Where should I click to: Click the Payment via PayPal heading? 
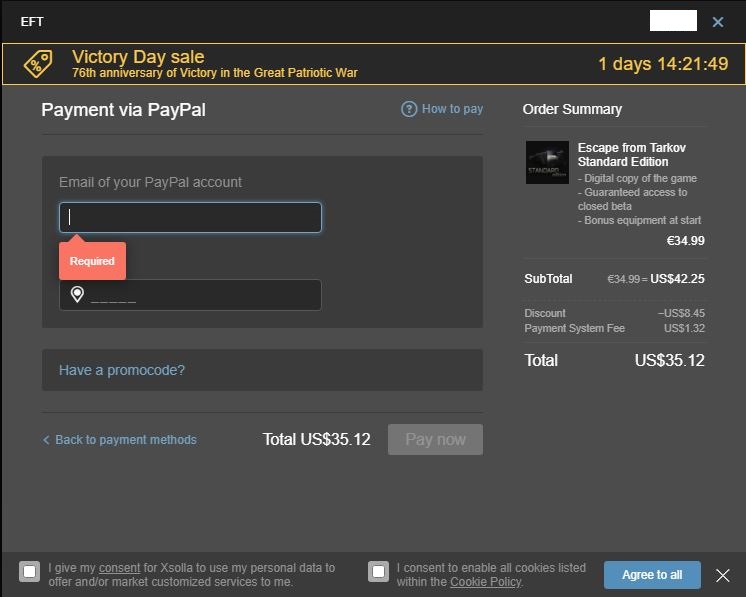tap(124, 110)
